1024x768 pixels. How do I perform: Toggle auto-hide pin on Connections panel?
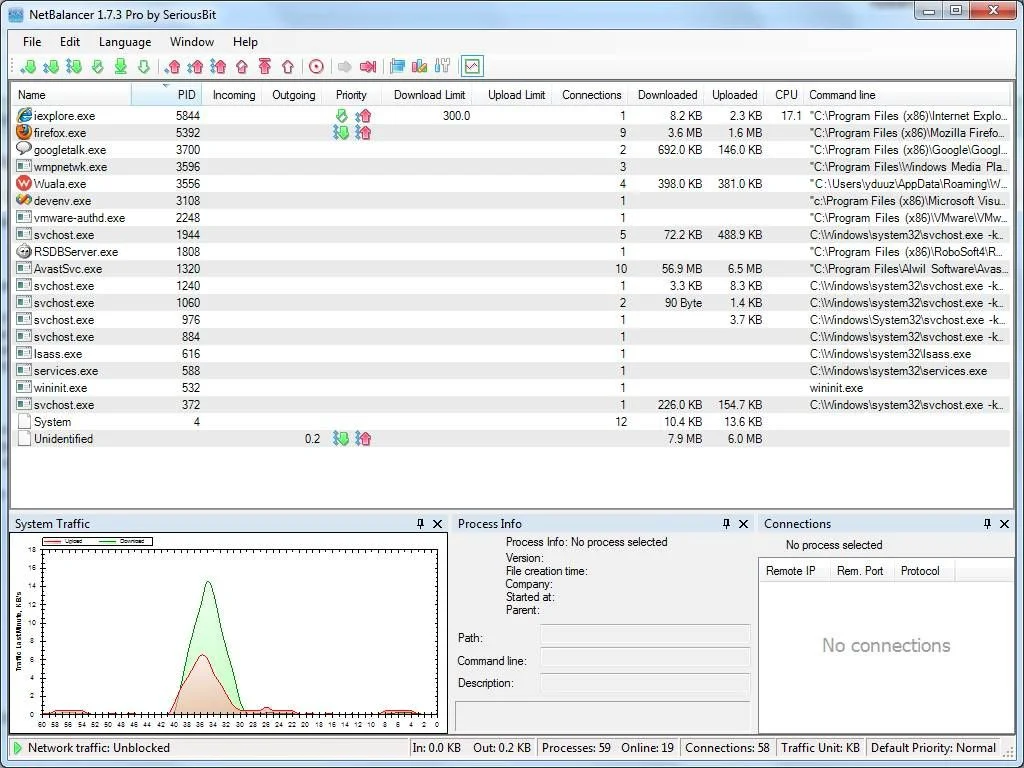pos(987,524)
